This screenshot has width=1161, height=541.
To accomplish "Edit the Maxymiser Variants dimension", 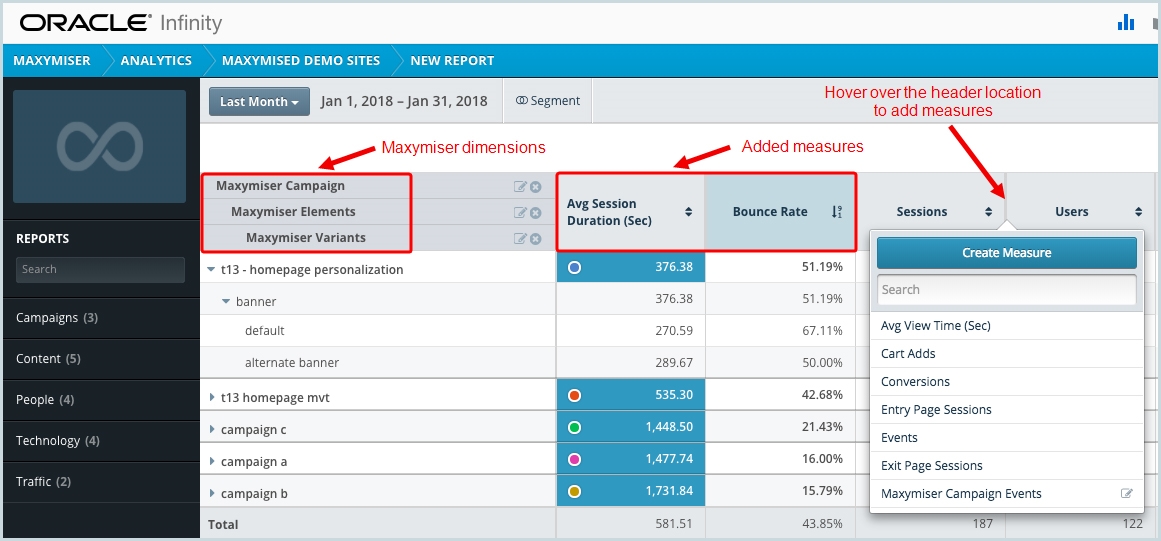I will (520, 239).
